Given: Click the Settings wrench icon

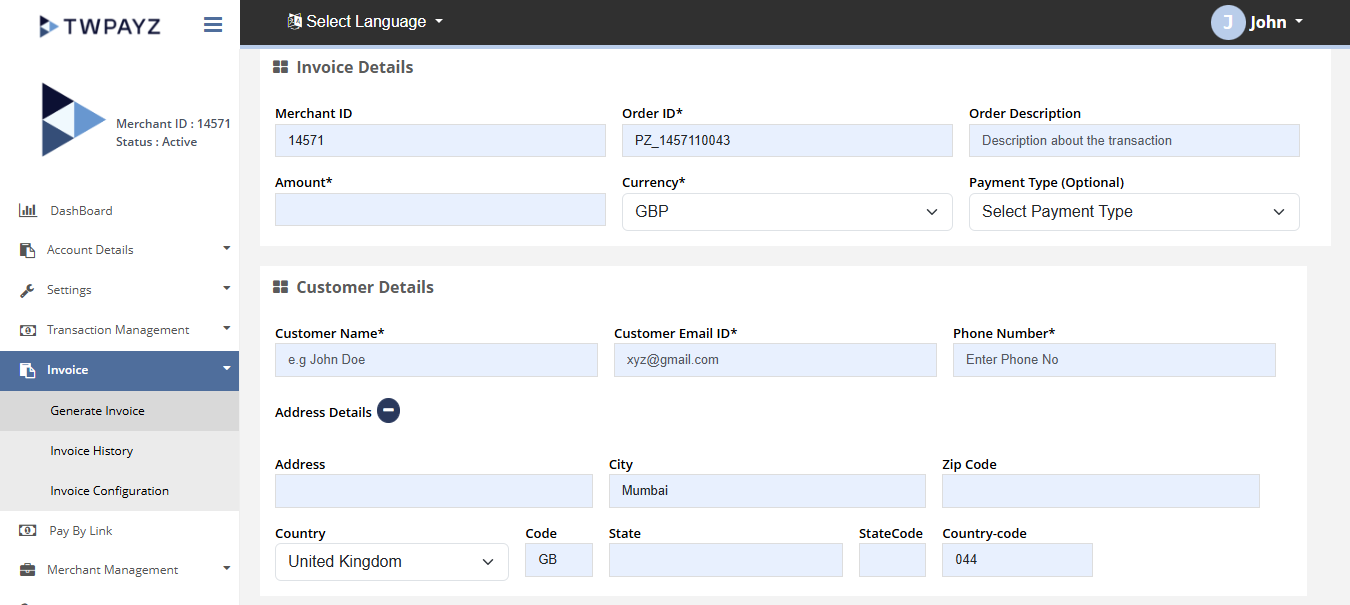Looking at the screenshot, I should 28,290.
